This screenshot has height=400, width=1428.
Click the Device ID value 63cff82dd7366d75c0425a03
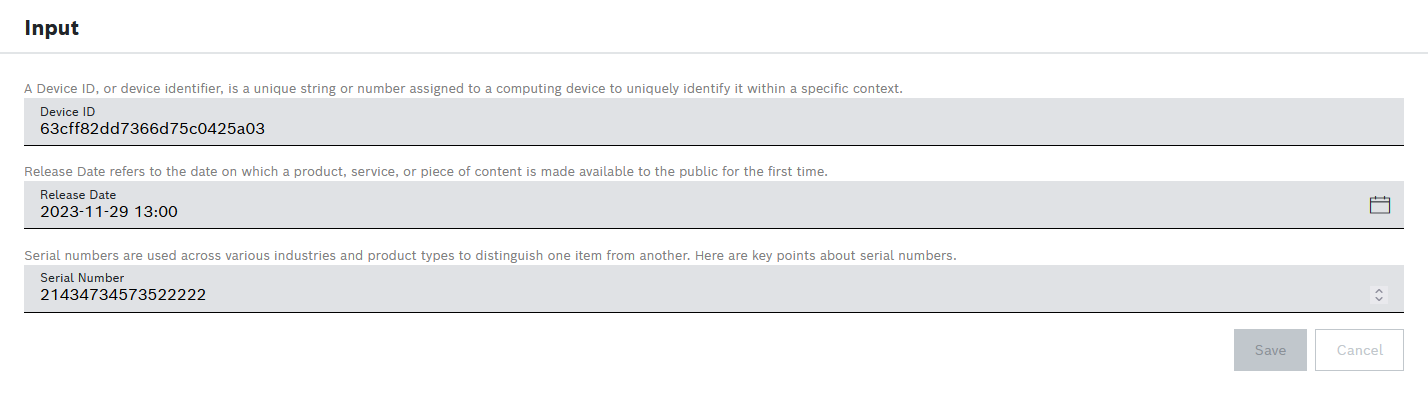click(x=152, y=129)
